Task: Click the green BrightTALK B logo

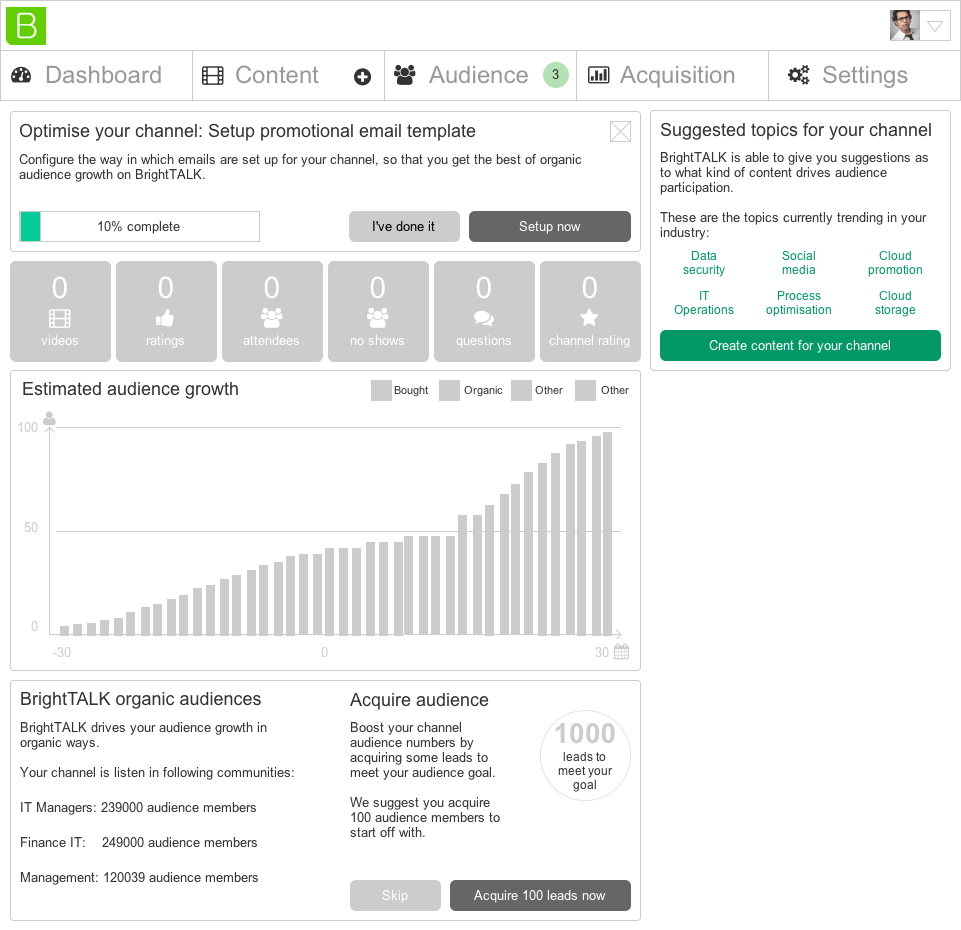Action: click(x=26, y=26)
